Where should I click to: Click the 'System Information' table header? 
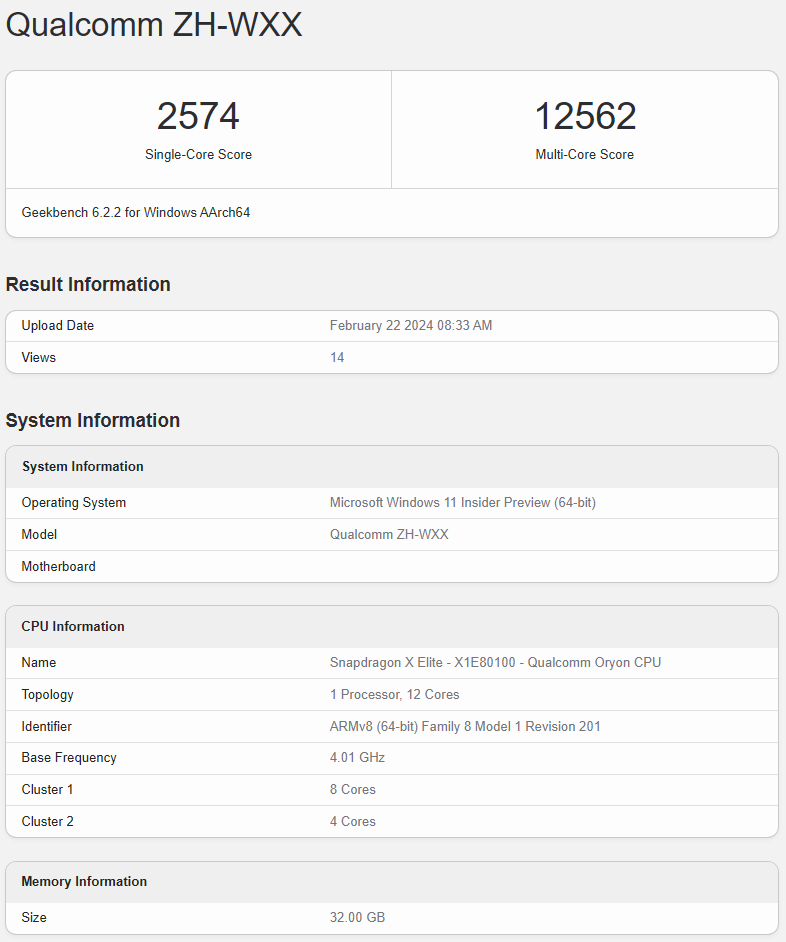pyautogui.click(x=83, y=466)
